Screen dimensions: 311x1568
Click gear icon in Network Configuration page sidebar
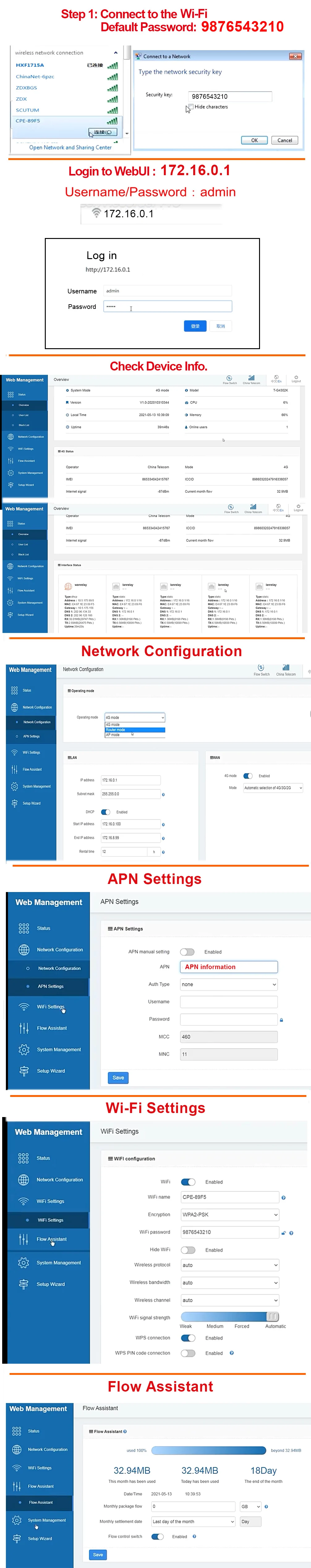pos(15,786)
